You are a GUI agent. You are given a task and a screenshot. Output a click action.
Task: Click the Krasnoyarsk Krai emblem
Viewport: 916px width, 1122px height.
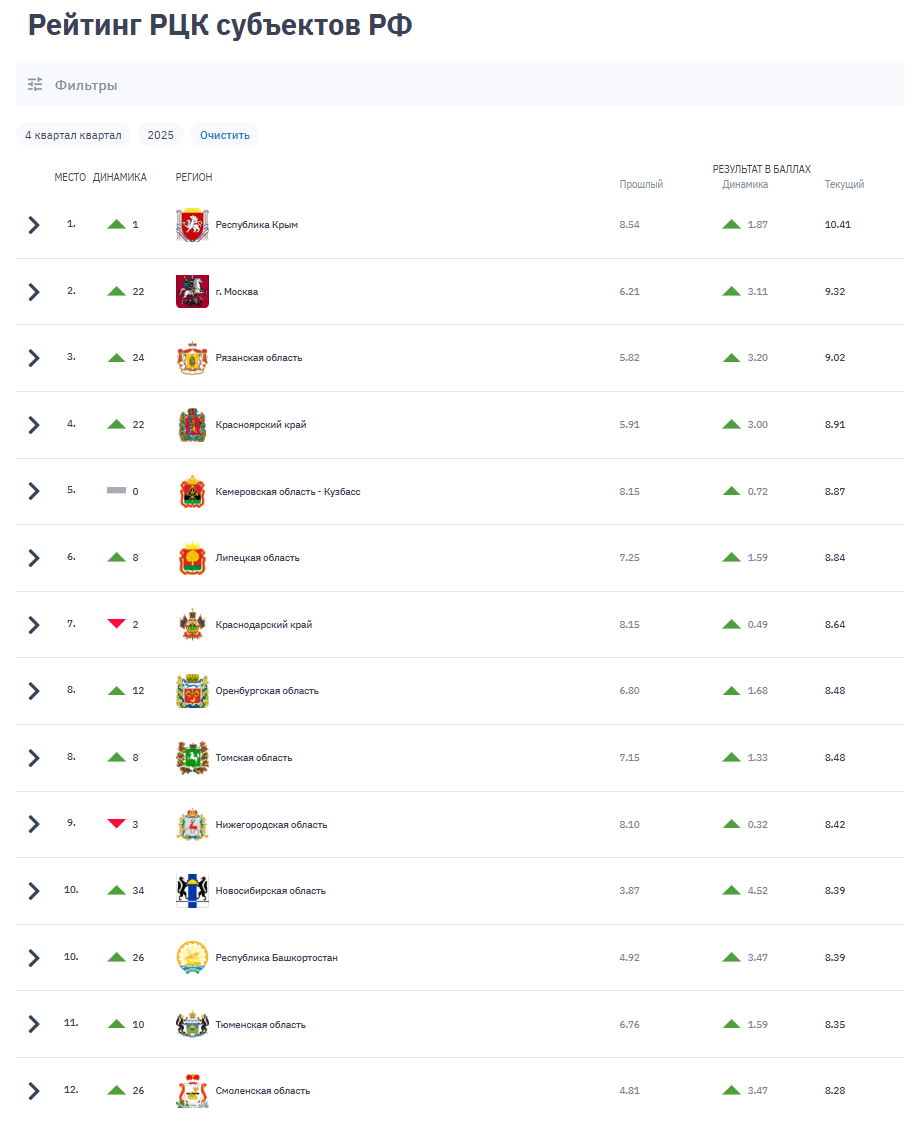(x=192, y=425)
